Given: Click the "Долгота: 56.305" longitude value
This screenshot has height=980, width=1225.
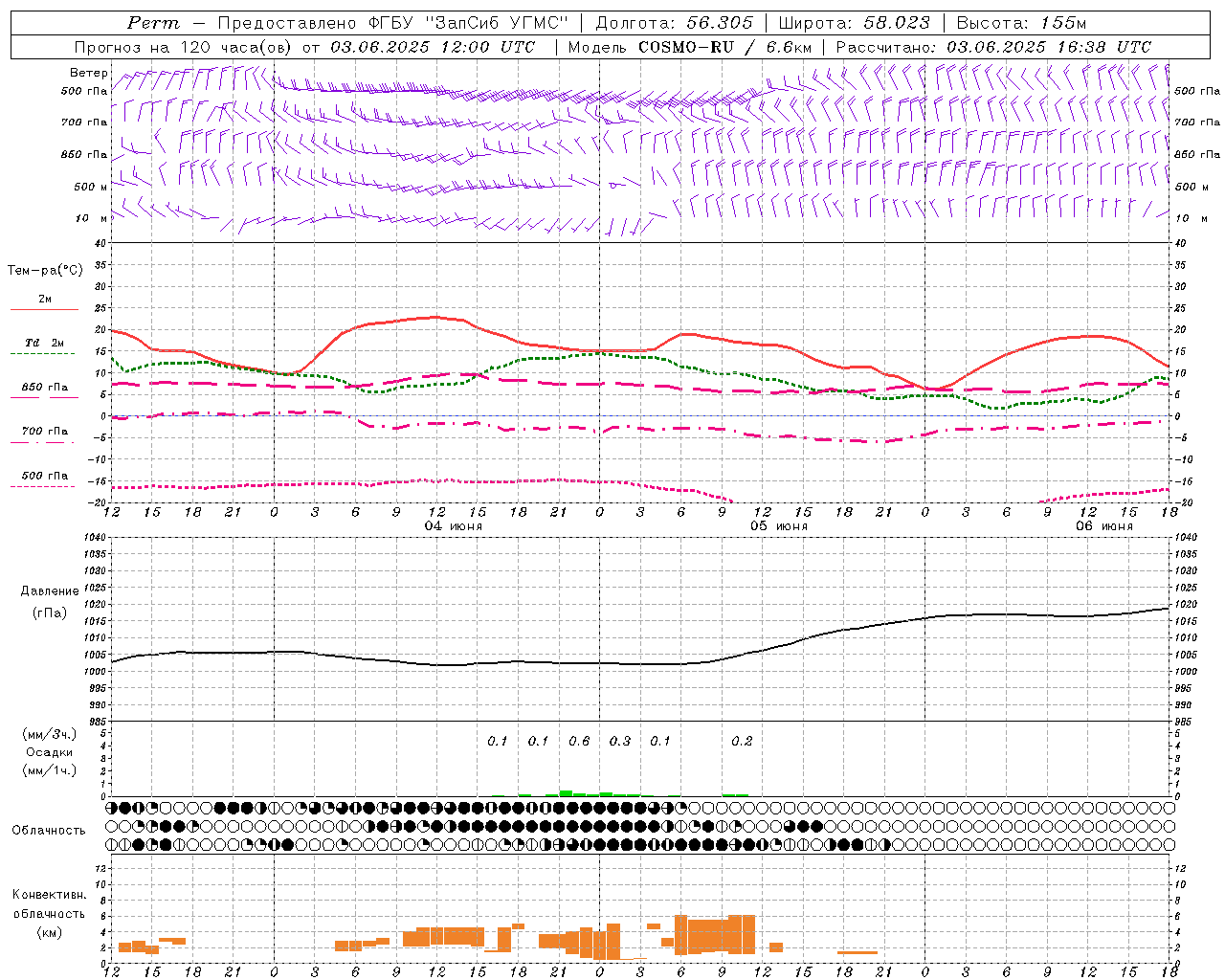Looking at the screenshot, I should click(x=675, y=23).
